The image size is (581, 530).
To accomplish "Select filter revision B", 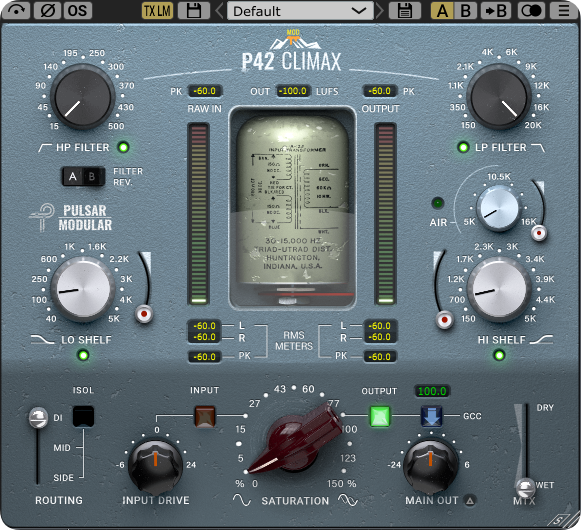I will (93, 176).
